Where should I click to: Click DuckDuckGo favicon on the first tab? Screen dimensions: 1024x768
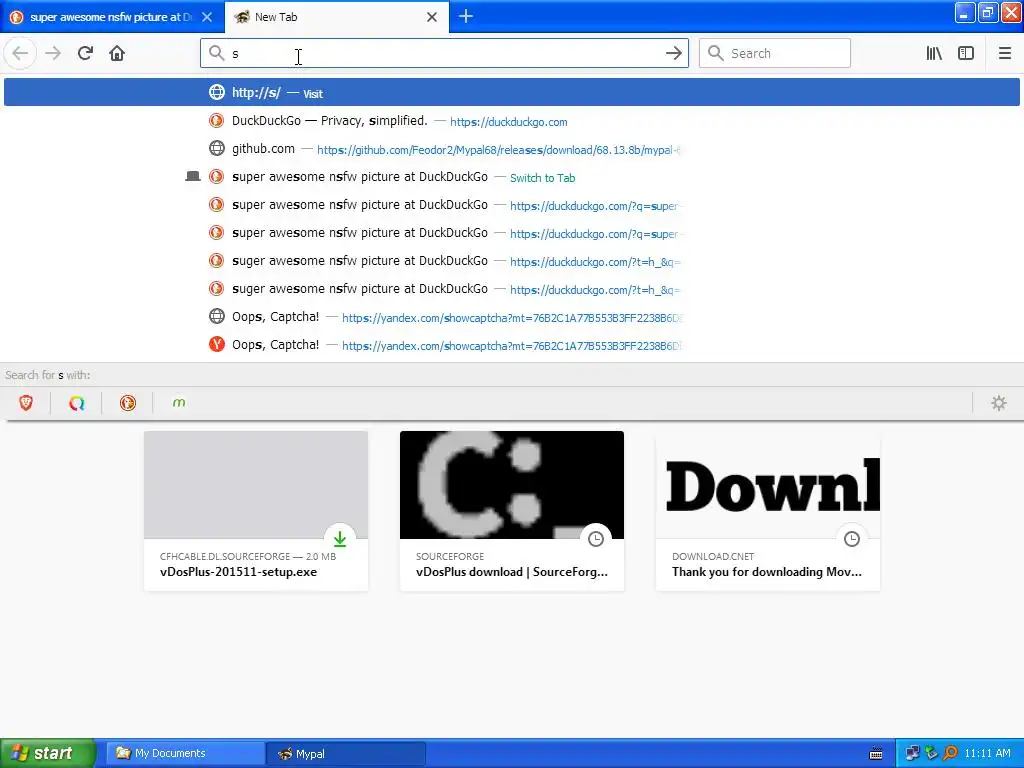coord(17,17)
